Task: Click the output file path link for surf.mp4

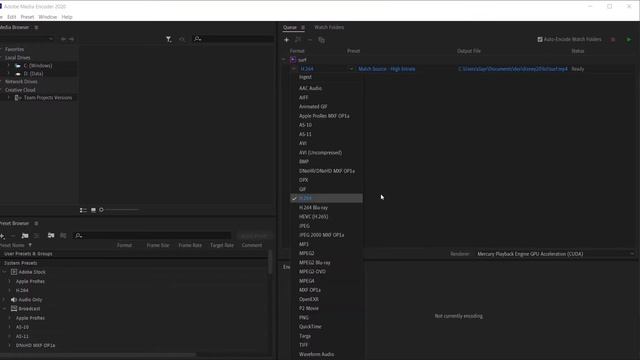Action: (x=513, y=69)
